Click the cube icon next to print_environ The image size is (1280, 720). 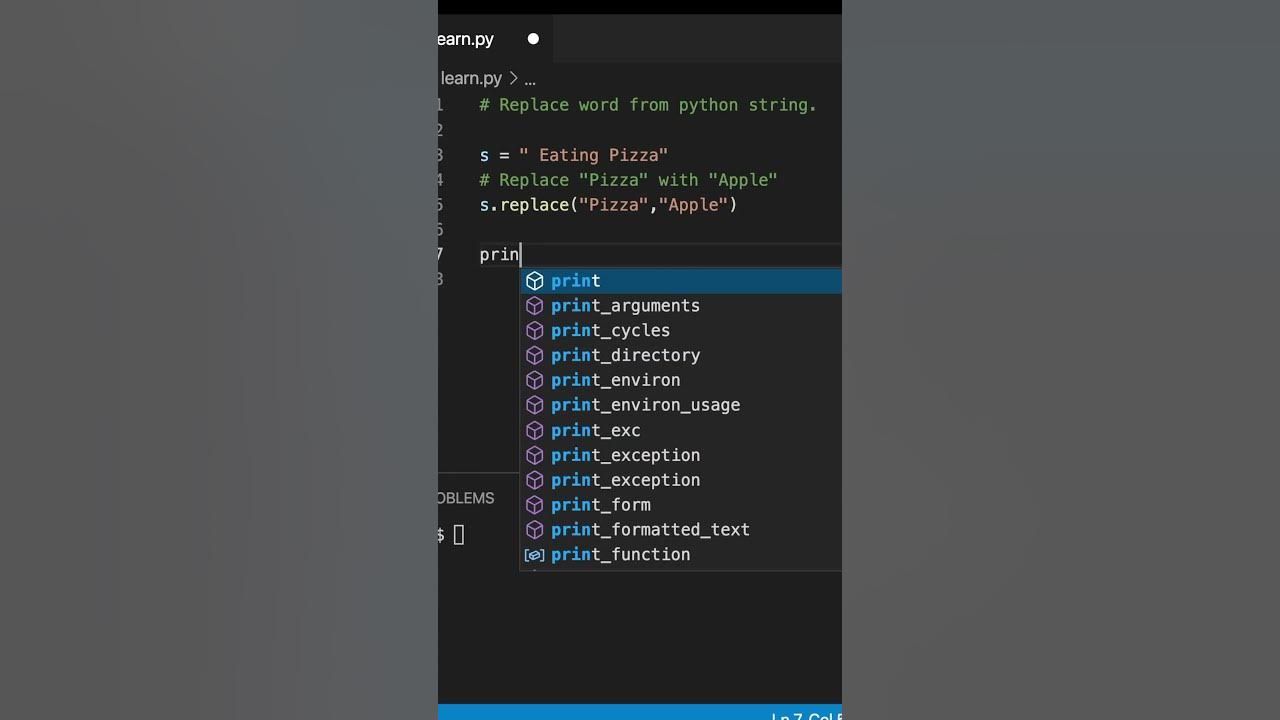(x=535, y=381)
